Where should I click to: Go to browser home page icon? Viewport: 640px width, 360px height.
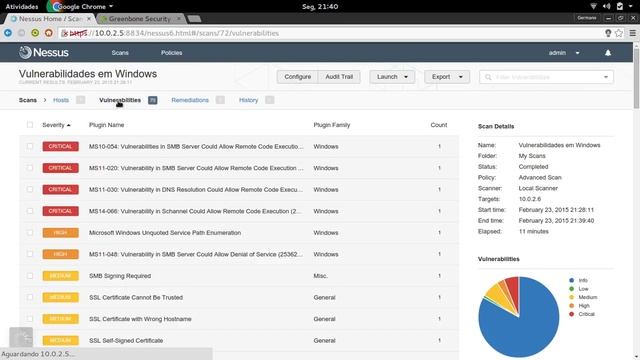(49, 33)
